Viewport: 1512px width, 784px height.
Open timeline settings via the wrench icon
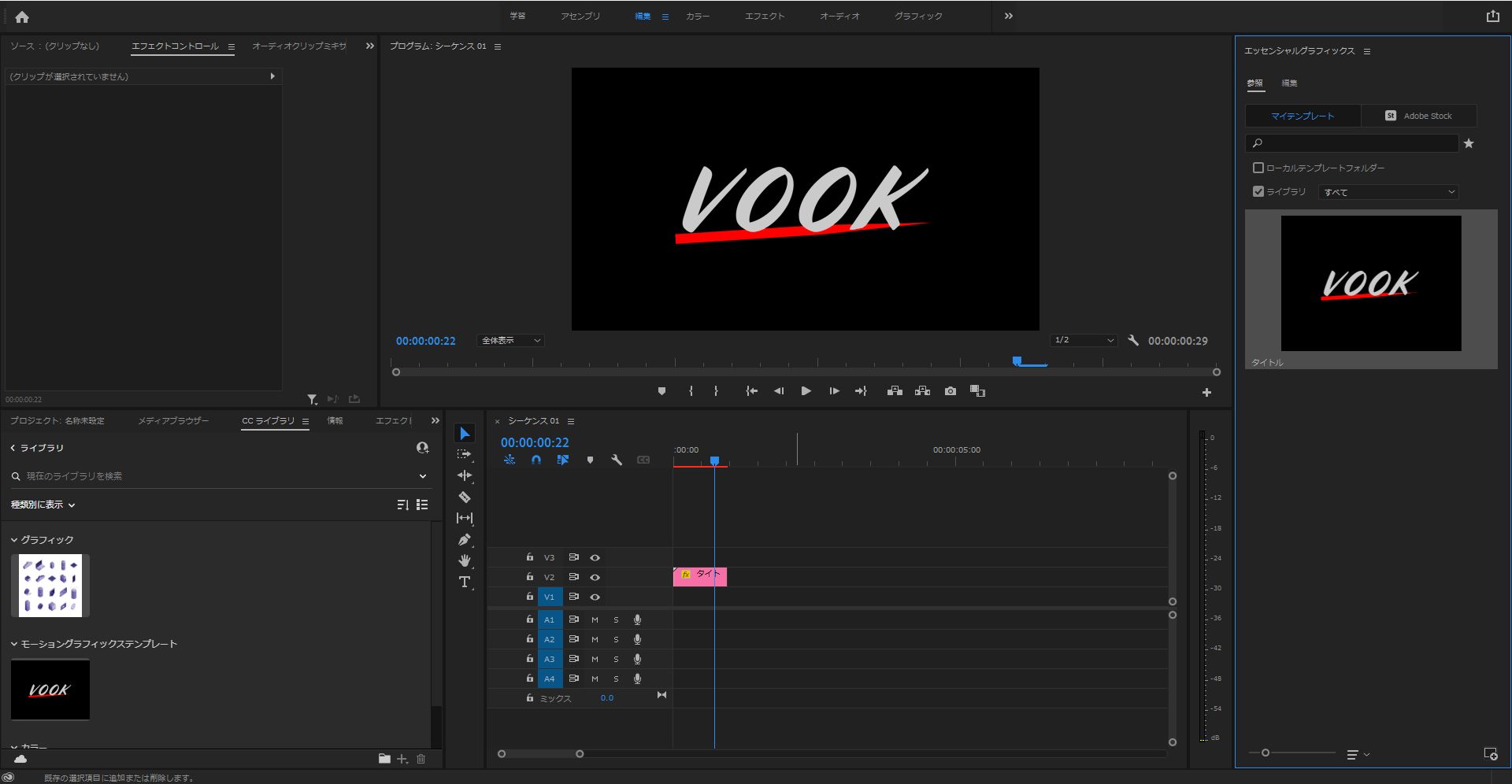(617, 460)
